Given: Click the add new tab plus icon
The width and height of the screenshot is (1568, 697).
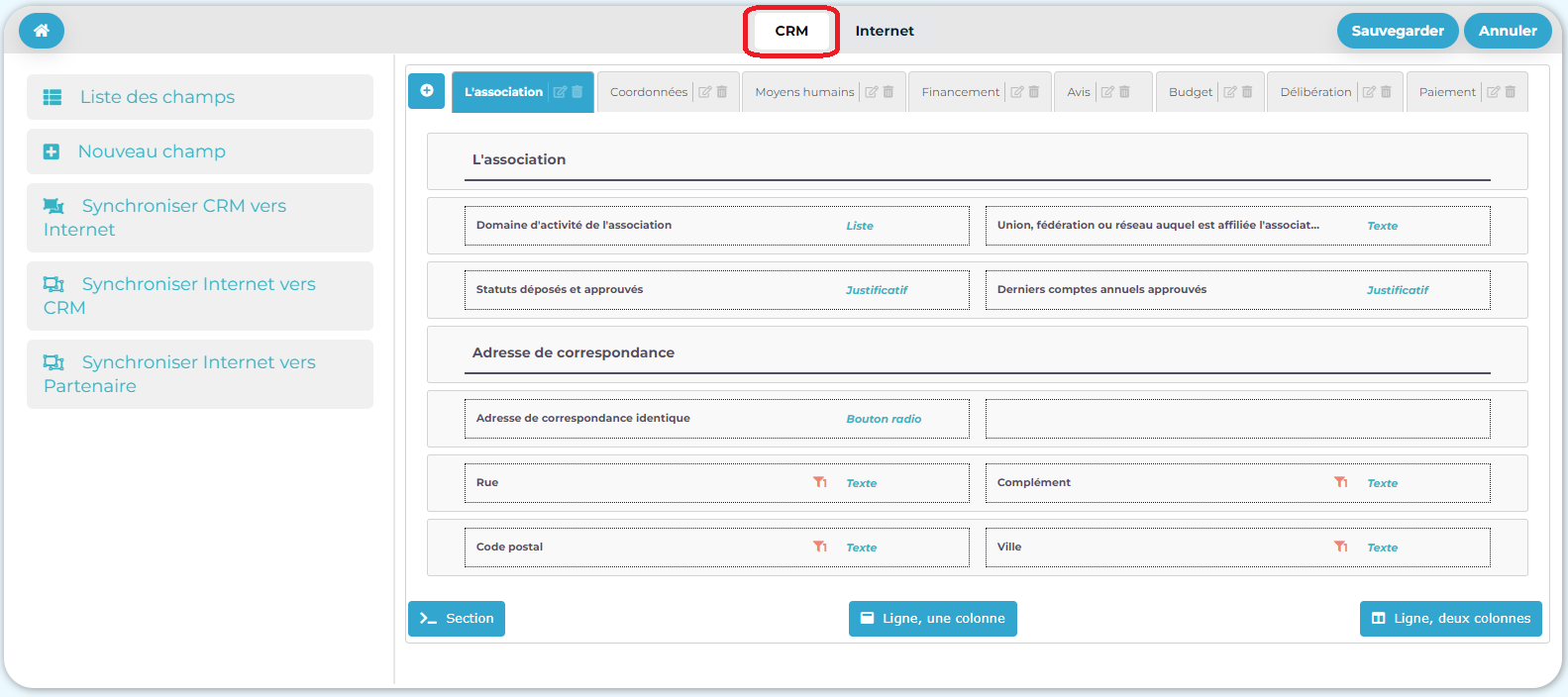Looking at the screenshot, I should click(426, 91).
